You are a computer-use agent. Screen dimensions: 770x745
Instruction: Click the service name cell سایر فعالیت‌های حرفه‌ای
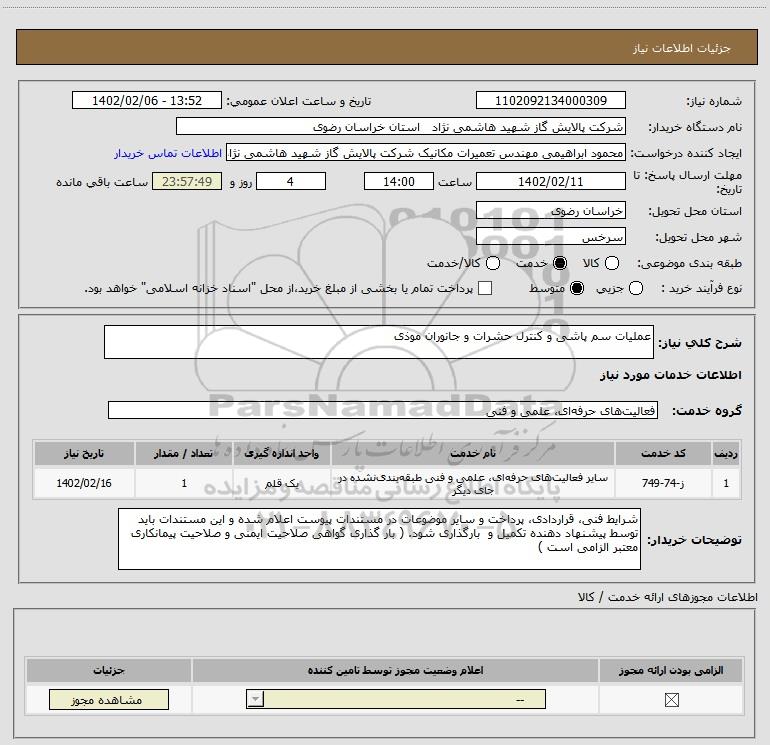473,484
